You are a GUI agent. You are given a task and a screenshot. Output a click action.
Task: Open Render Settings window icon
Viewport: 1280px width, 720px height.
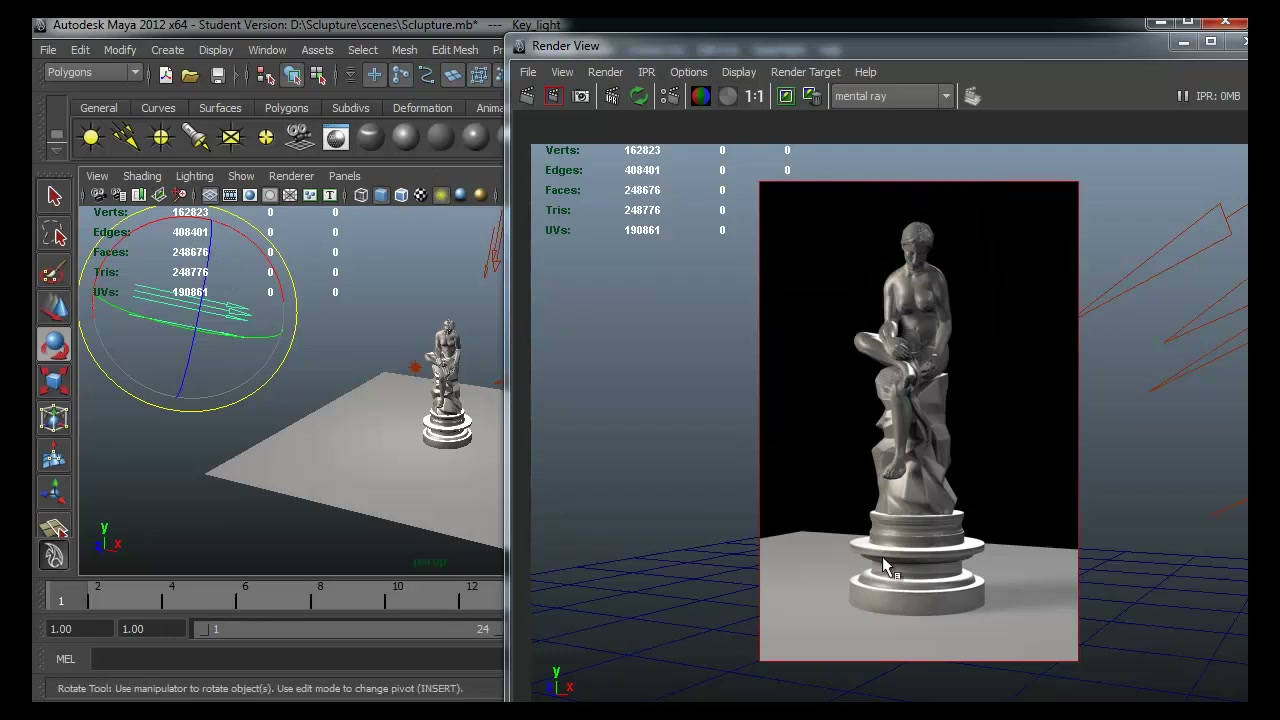(669, 96)
